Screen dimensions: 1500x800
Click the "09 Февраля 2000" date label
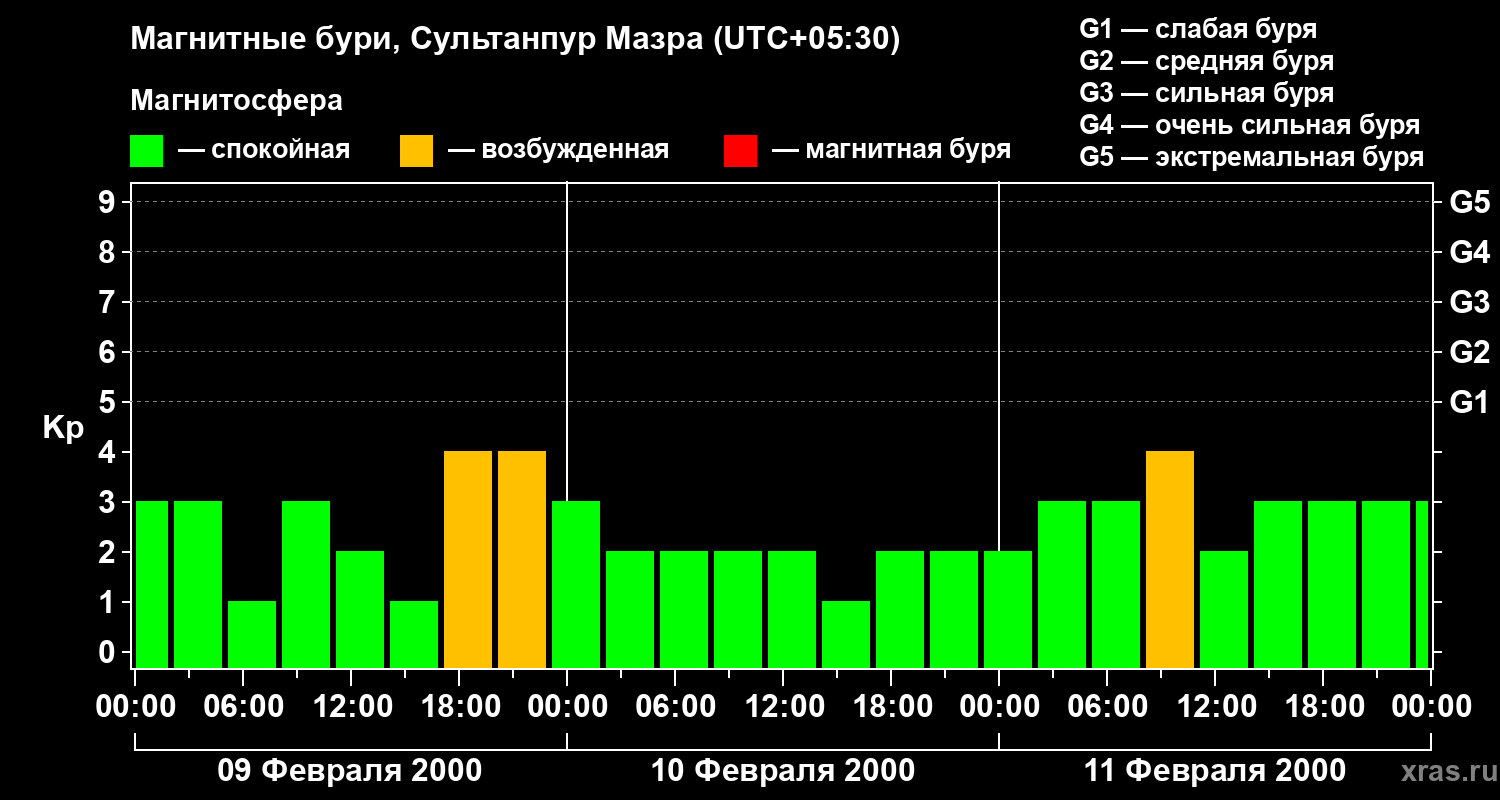[x=350, y=771]
